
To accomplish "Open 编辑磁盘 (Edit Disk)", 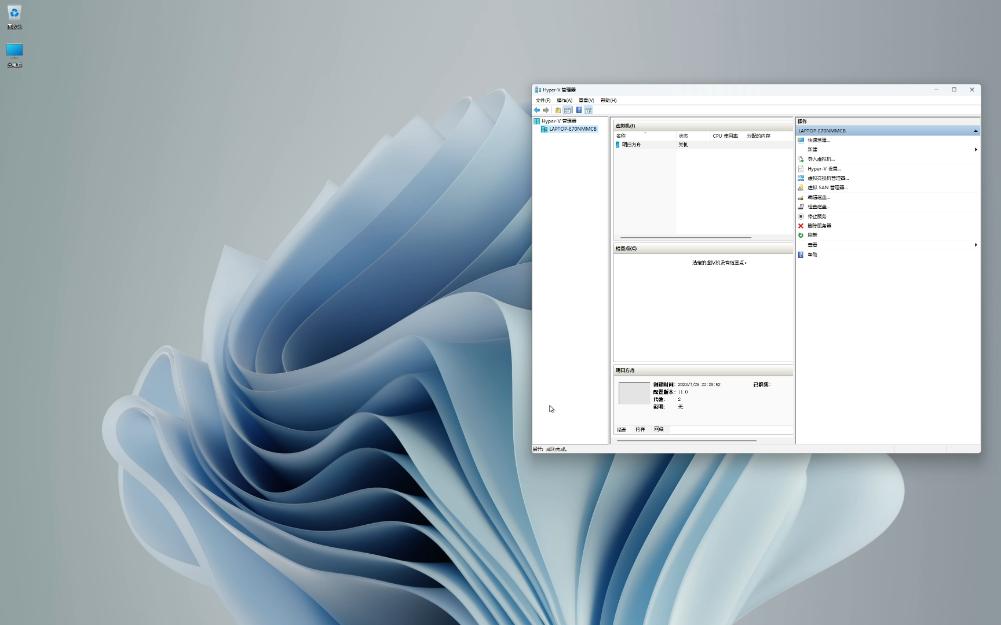I will coord(820,197).
